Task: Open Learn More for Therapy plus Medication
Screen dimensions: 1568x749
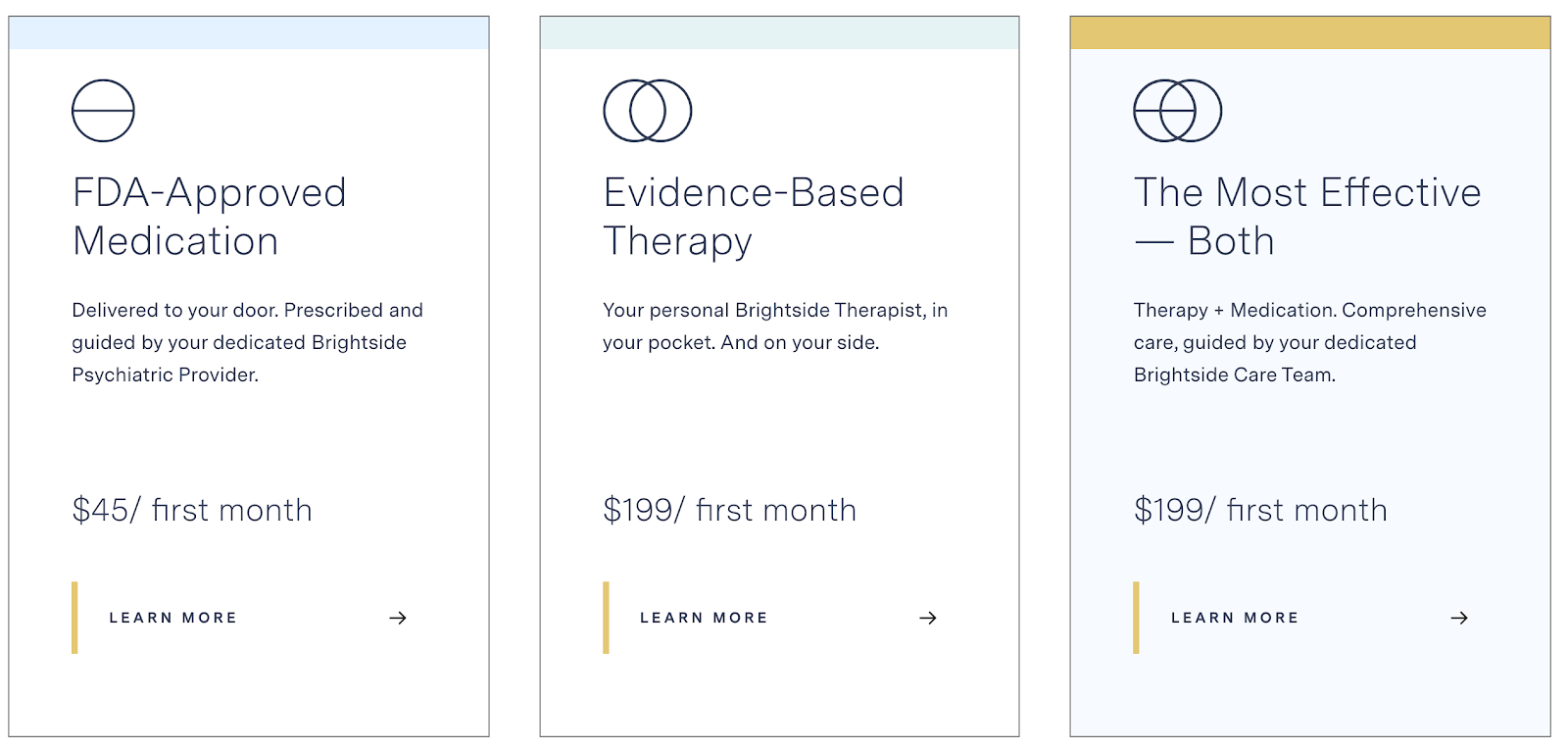Action: click(x=1235, y=618)
